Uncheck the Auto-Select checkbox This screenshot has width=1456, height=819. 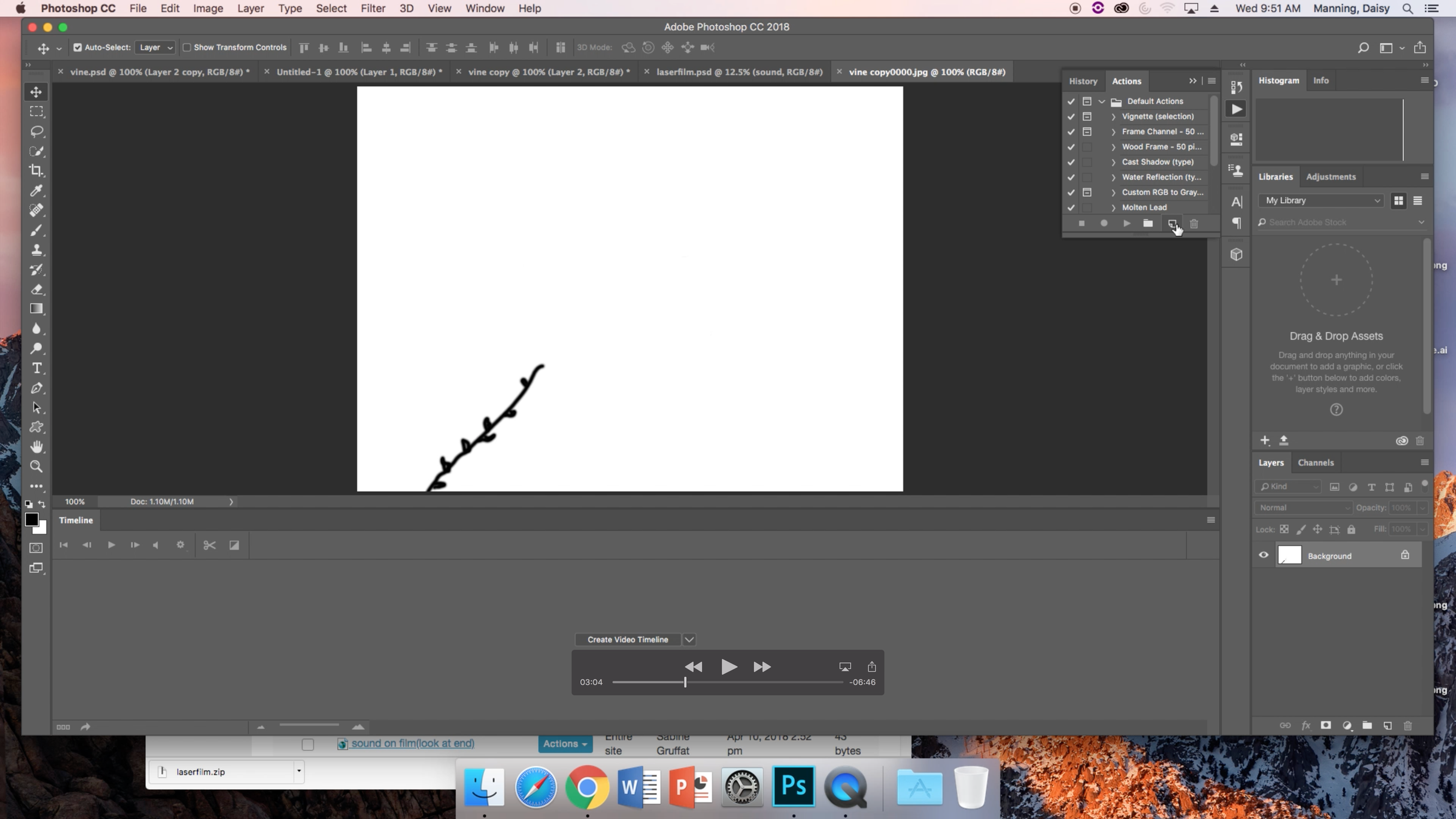[78, 47]
